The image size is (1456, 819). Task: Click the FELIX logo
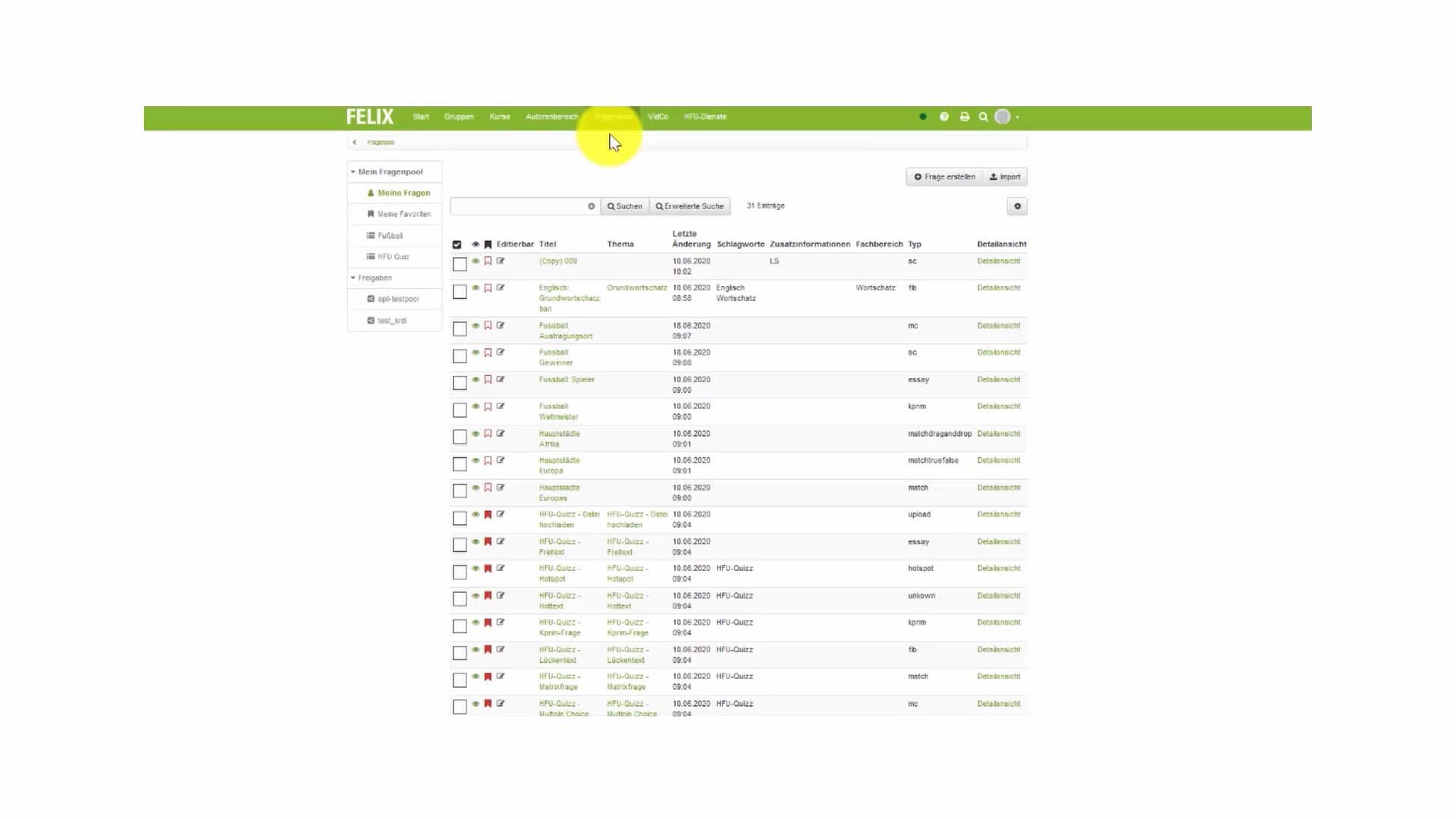coord(370,117)
